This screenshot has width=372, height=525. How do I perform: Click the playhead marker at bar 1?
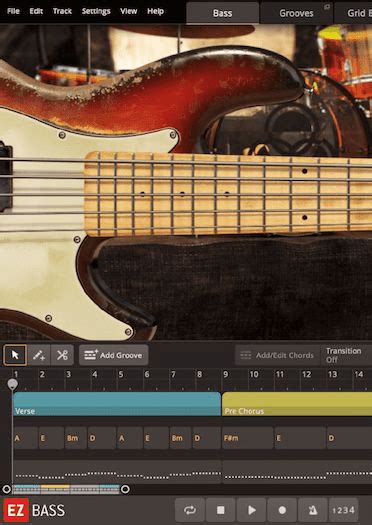[13, 384]
